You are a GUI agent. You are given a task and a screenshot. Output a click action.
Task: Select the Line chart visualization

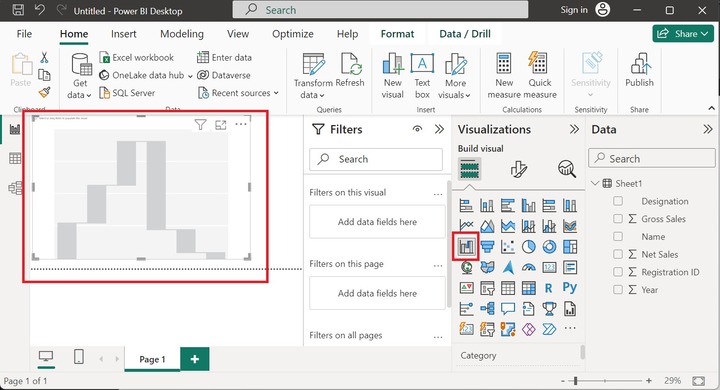[x=466, y=226]
